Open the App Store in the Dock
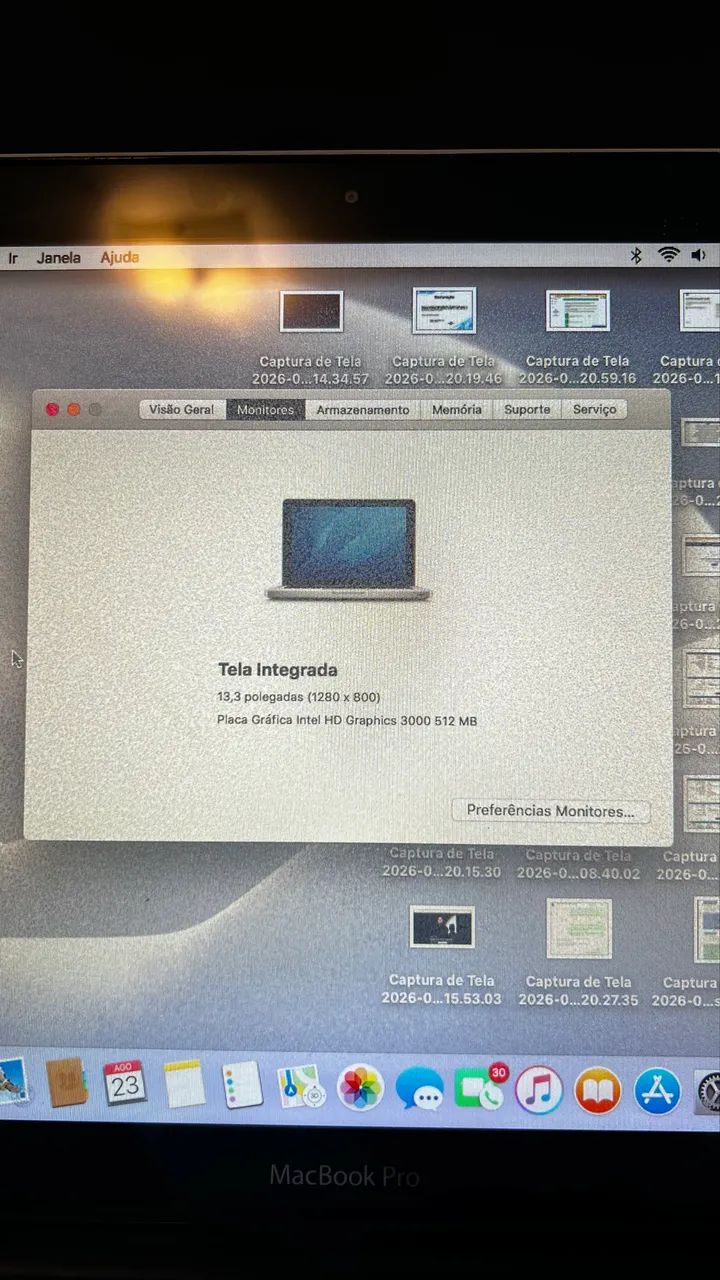This screenshot has width=720, height=1280. click(657, 1092)
